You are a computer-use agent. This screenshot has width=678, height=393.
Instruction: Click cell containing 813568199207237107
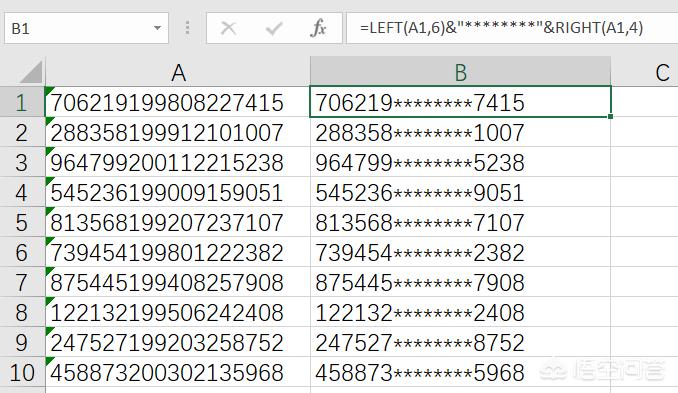178,222
